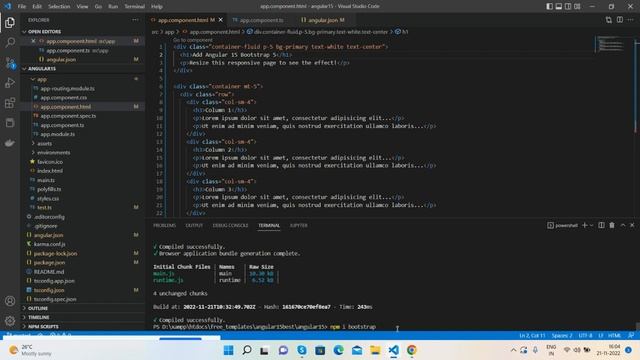Toggle bottom panel layout icon
This screenshot has height=360, width=640.
[559, 6]
